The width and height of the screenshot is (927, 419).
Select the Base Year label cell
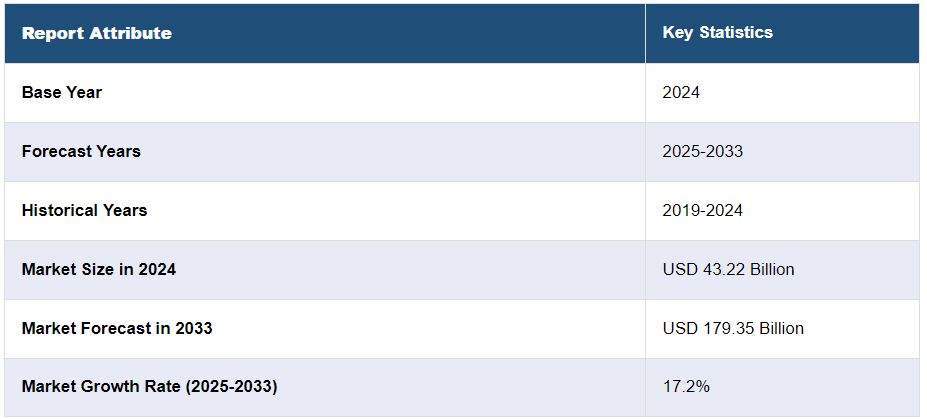coord(62,93)
